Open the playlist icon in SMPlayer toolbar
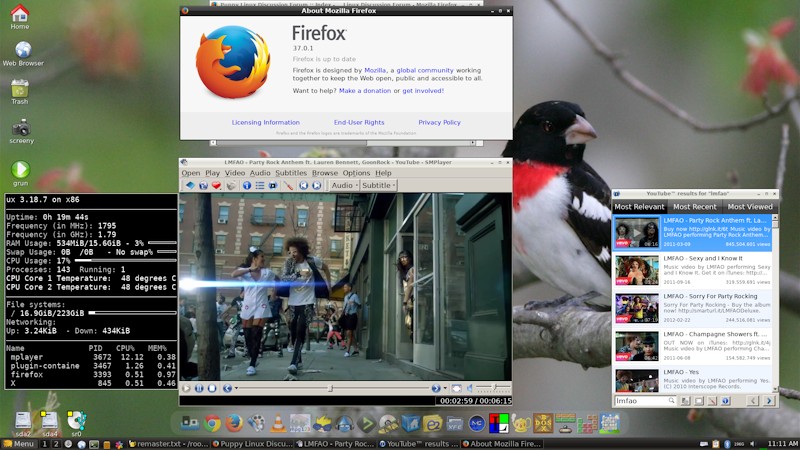The height and width of the screenshot is (450, 800). pos(260,186)
